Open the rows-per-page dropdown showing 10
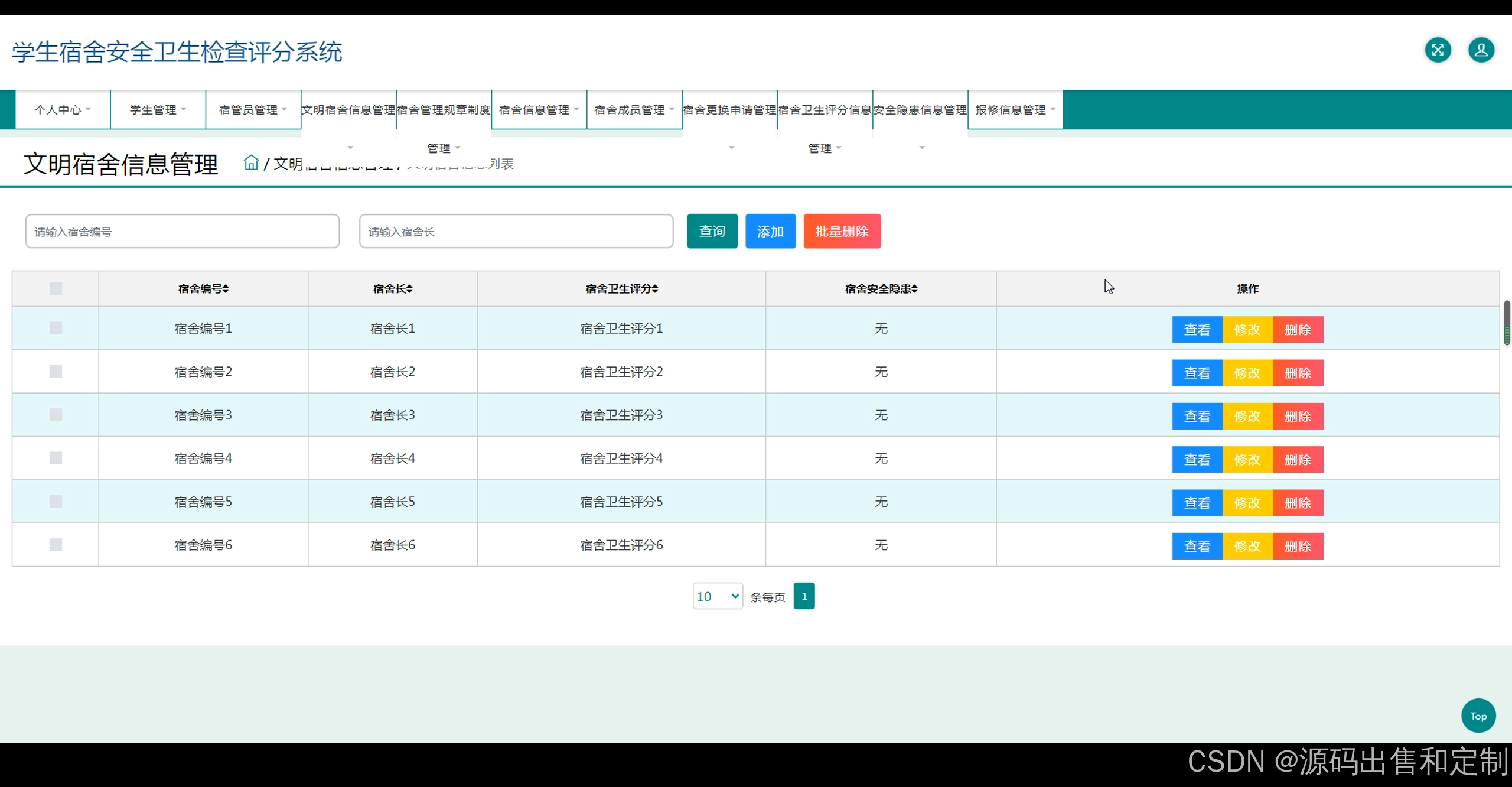Screen dimensions: 1512x787 717,596
